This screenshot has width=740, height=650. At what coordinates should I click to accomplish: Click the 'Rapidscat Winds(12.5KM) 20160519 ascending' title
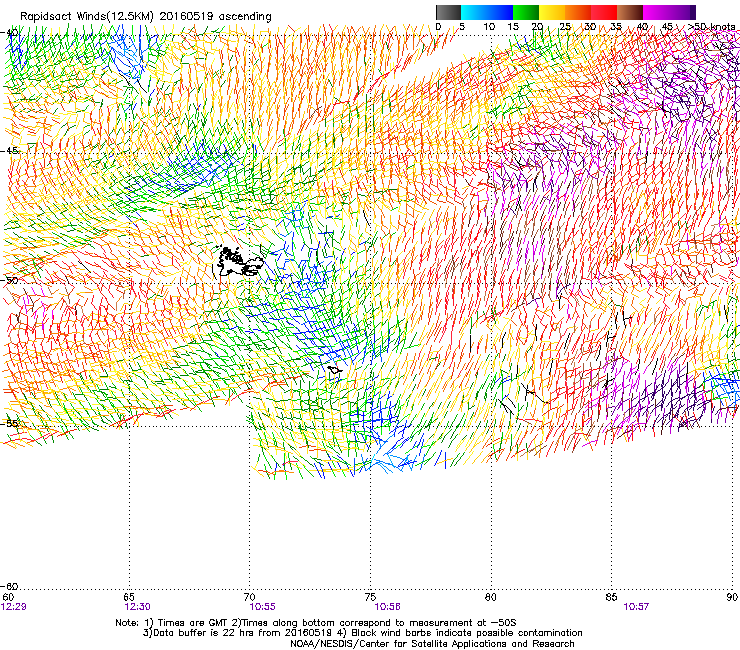click(x=146, y=17)
